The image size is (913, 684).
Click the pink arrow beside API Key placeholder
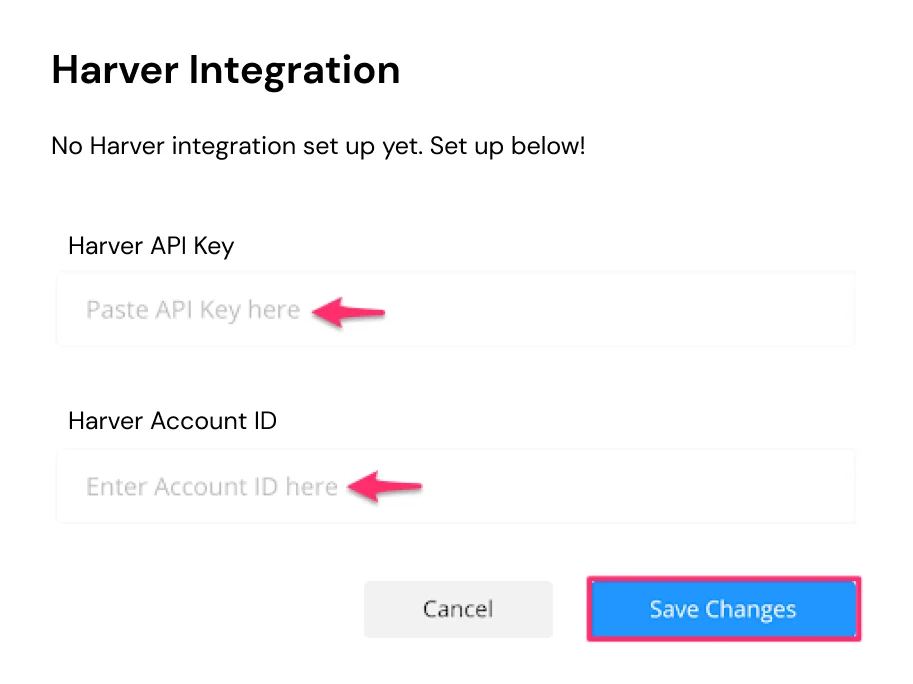349,312
